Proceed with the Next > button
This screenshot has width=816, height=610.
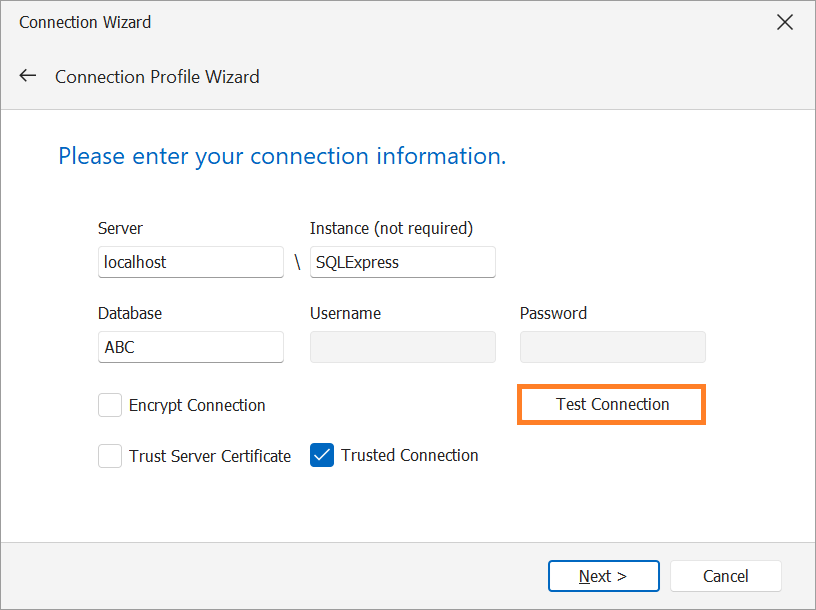coord(604,576)
